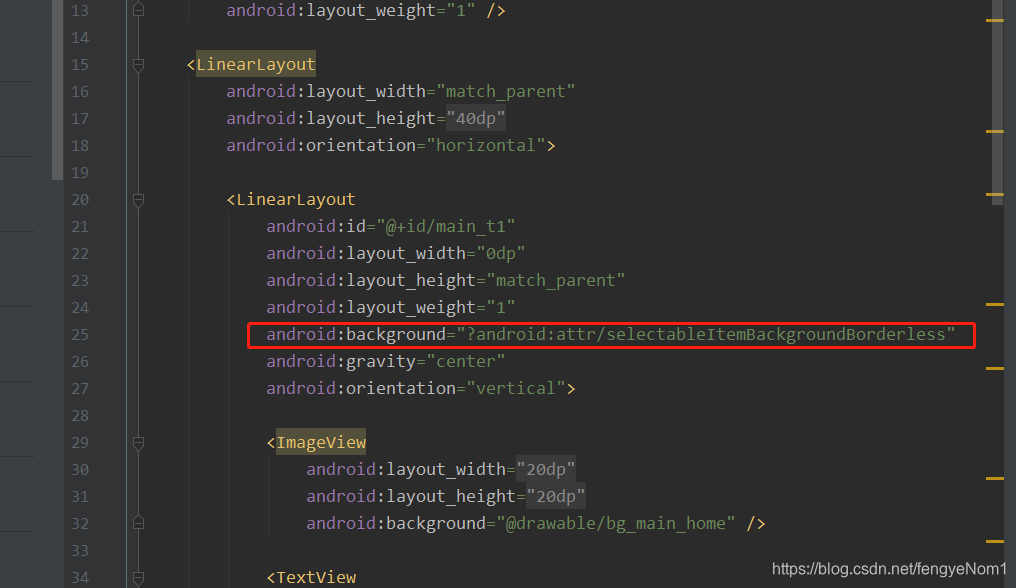Click the fold-end arrow icon at line 32
This screenshot has width=1016, height=588.
pyautogui.click(x=138, y=521)
